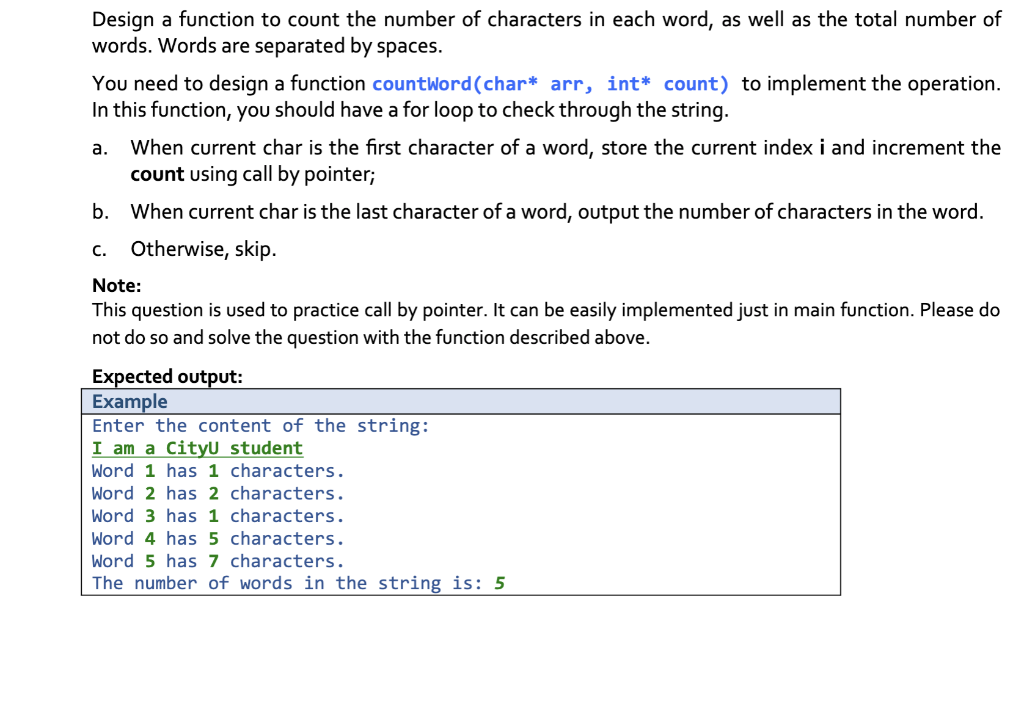The height and width of the screenshot is (701, 1024).
Task: Click list item b about the last character
Action: pos(537,212)
